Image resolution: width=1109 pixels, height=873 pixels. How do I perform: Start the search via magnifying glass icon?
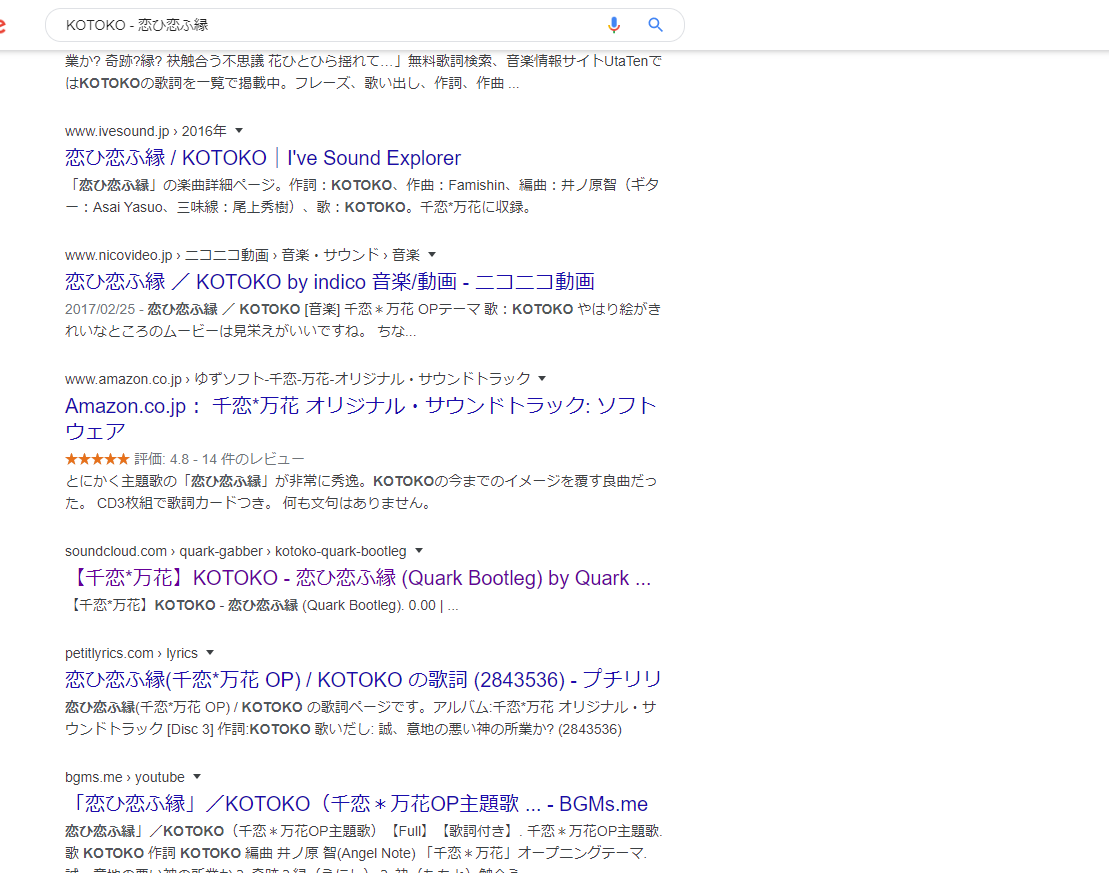[655, 24]
